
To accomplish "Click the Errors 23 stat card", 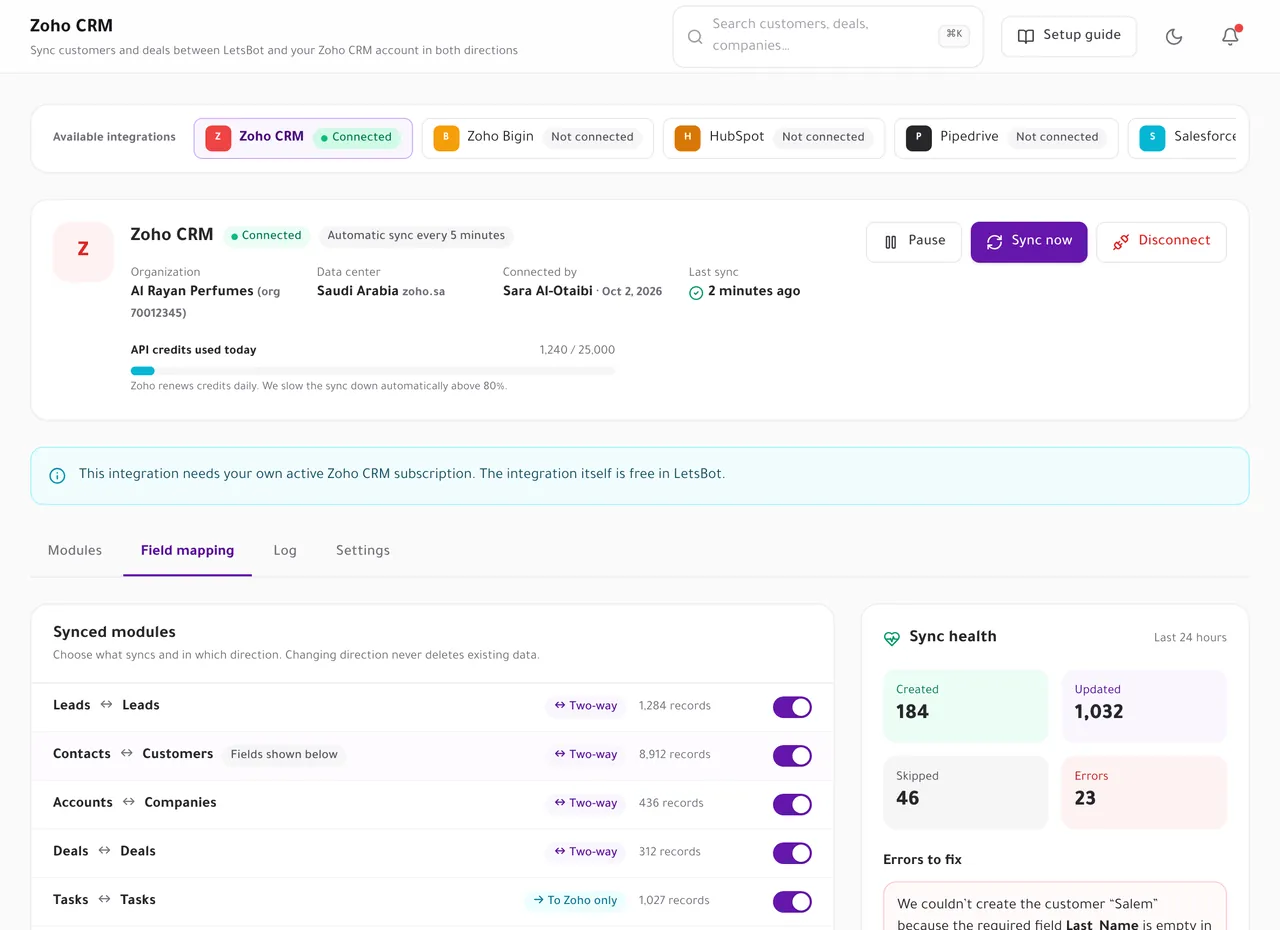I will click(1144, 792).
